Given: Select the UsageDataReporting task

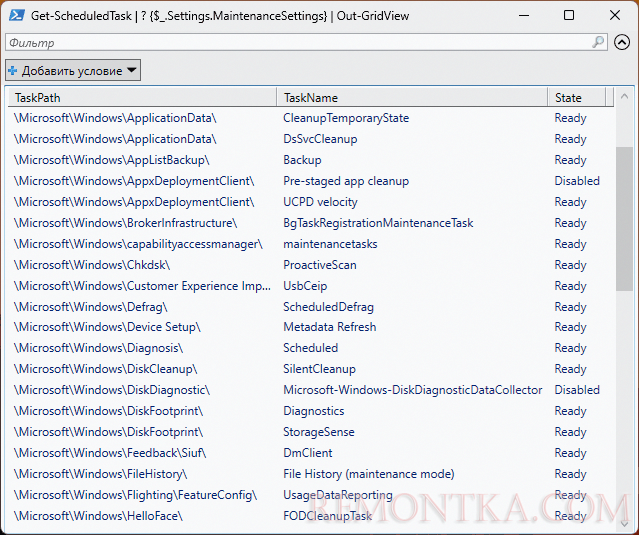Looking at the screenshot, I should [337, 495].
